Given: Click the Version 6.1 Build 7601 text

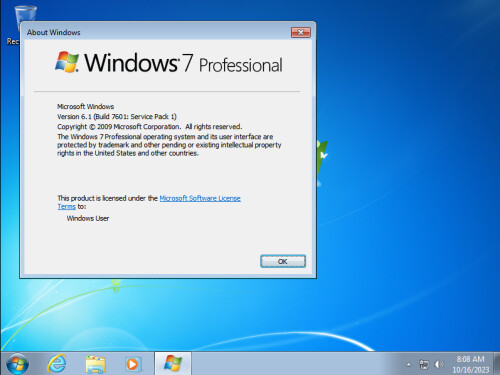Looking at the screenshot, I should click(x=117, y=117).
